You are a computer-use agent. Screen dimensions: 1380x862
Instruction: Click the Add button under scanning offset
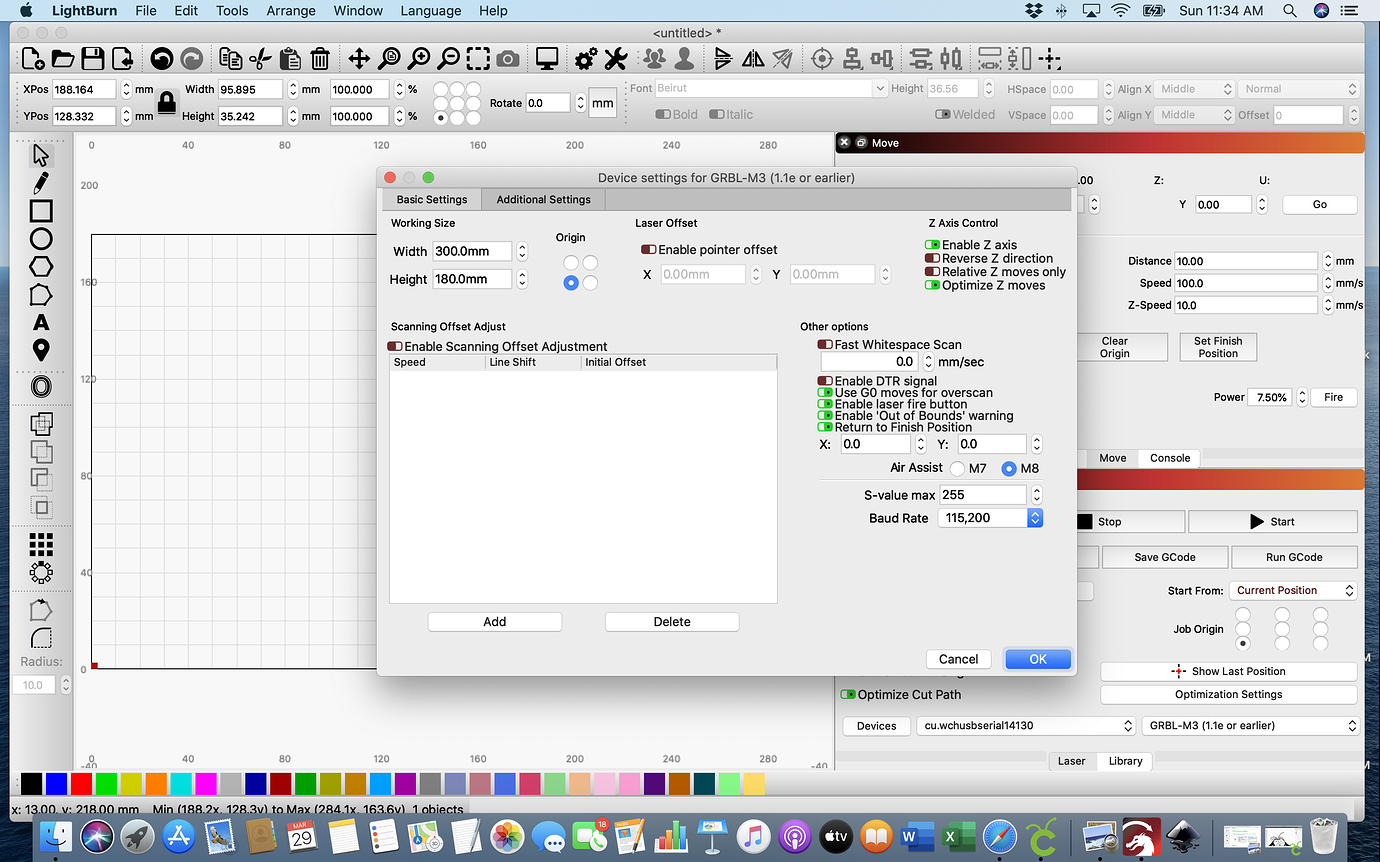point(494,622)
